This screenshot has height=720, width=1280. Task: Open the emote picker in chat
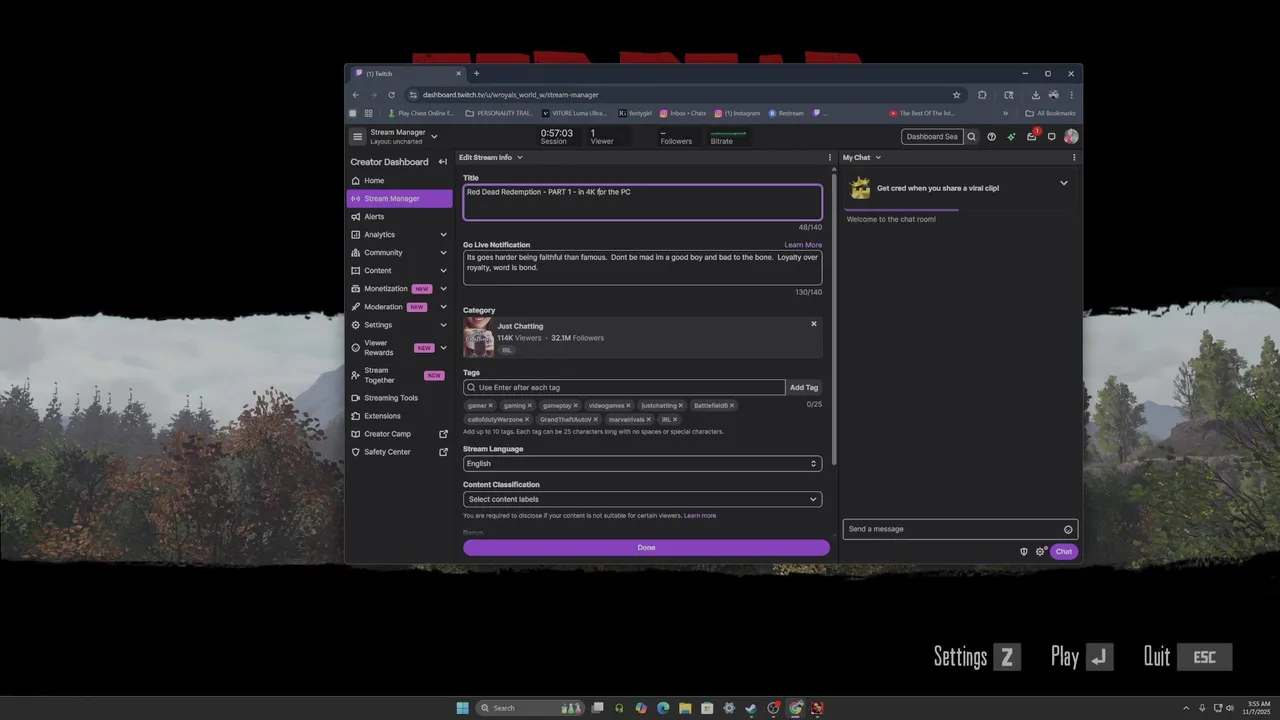click(1068, 529)
